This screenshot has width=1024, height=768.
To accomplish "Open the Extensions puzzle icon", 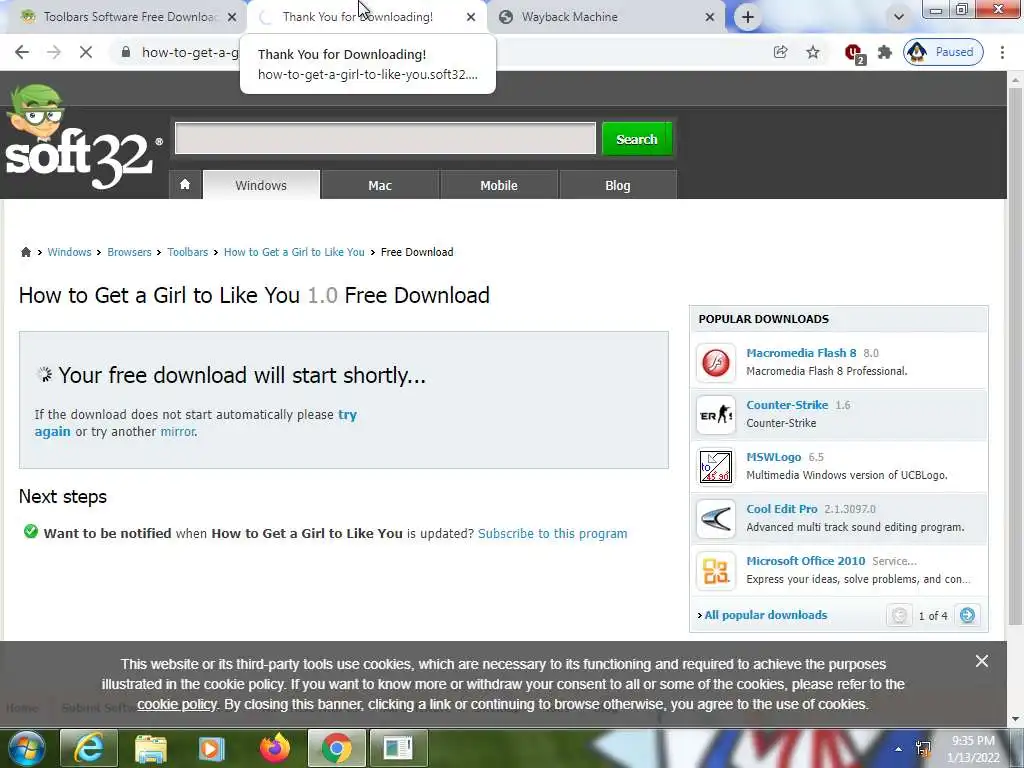I will [885, 52].
